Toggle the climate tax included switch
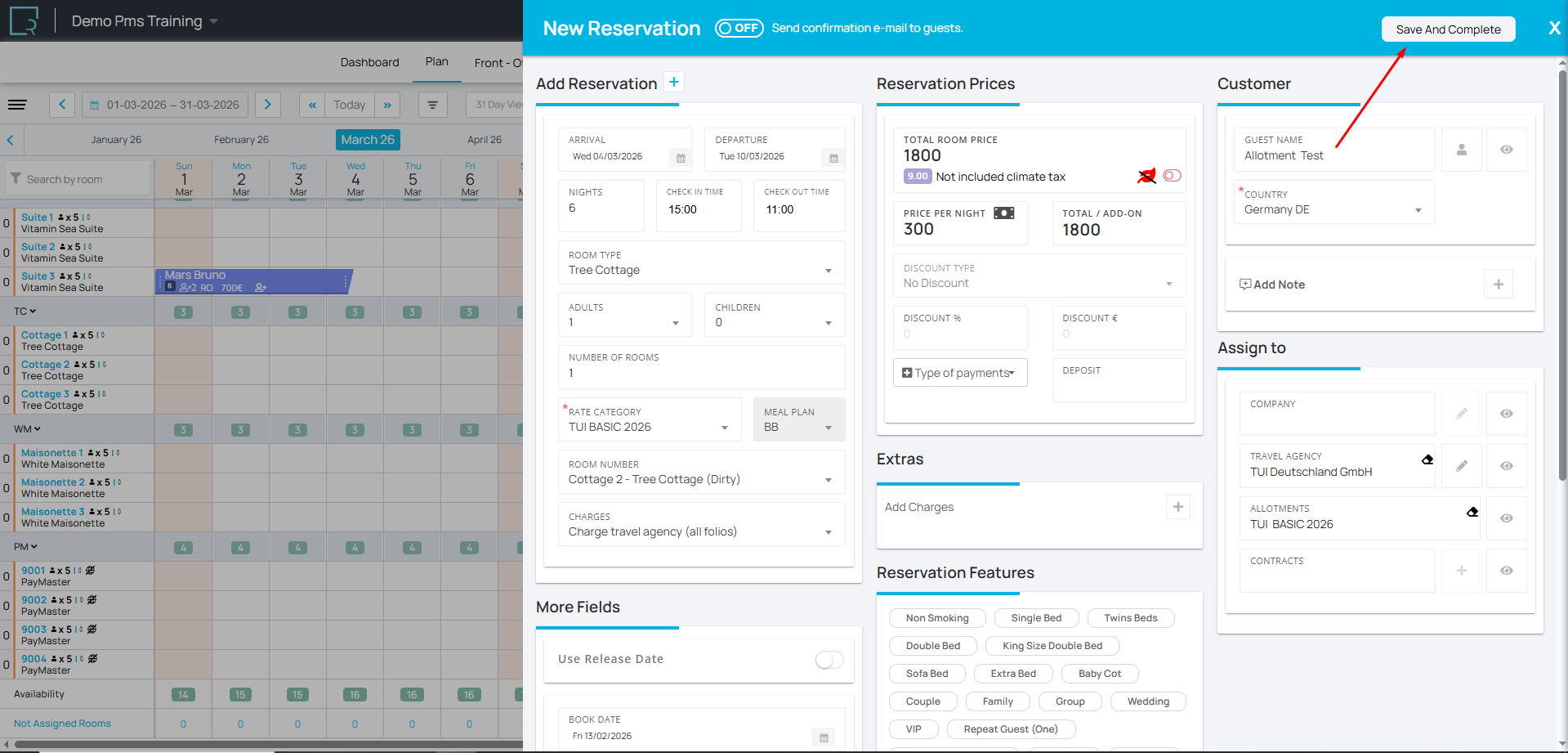Image resolution: width=1568 pixels, height=753 pixels. pos(1172,176)
